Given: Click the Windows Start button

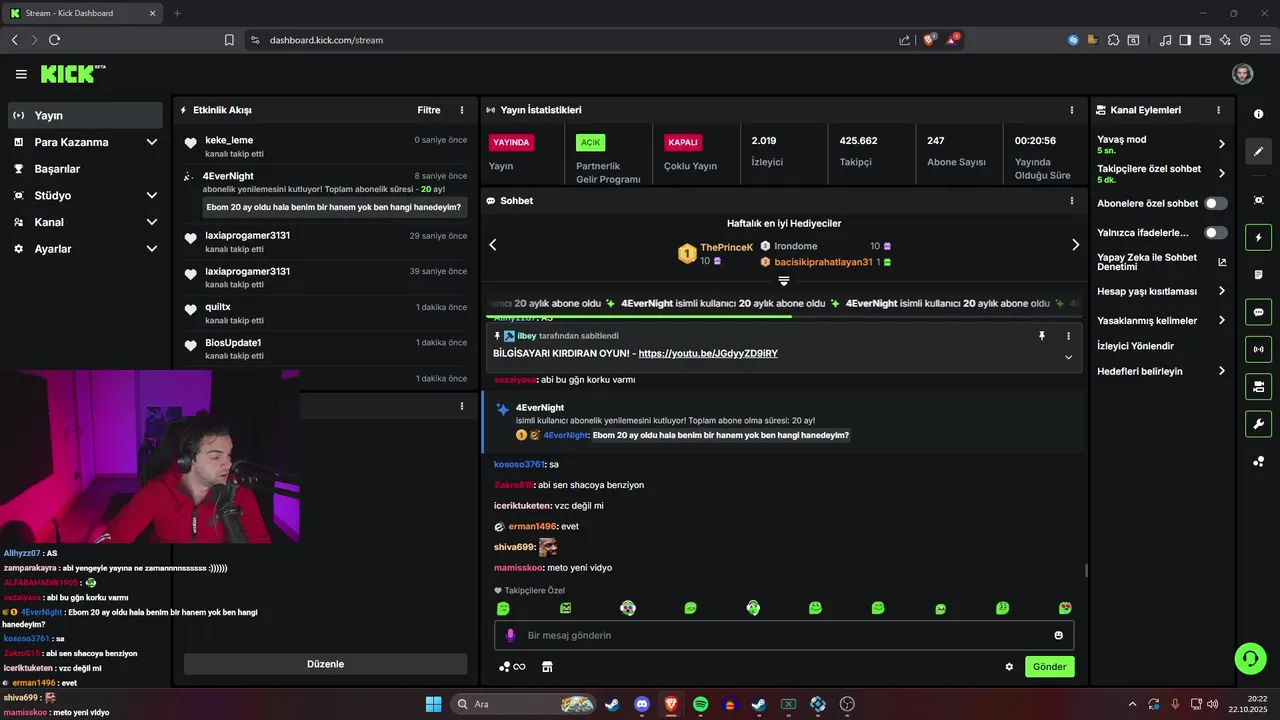Looking at the screenshot, I should 433,704.
